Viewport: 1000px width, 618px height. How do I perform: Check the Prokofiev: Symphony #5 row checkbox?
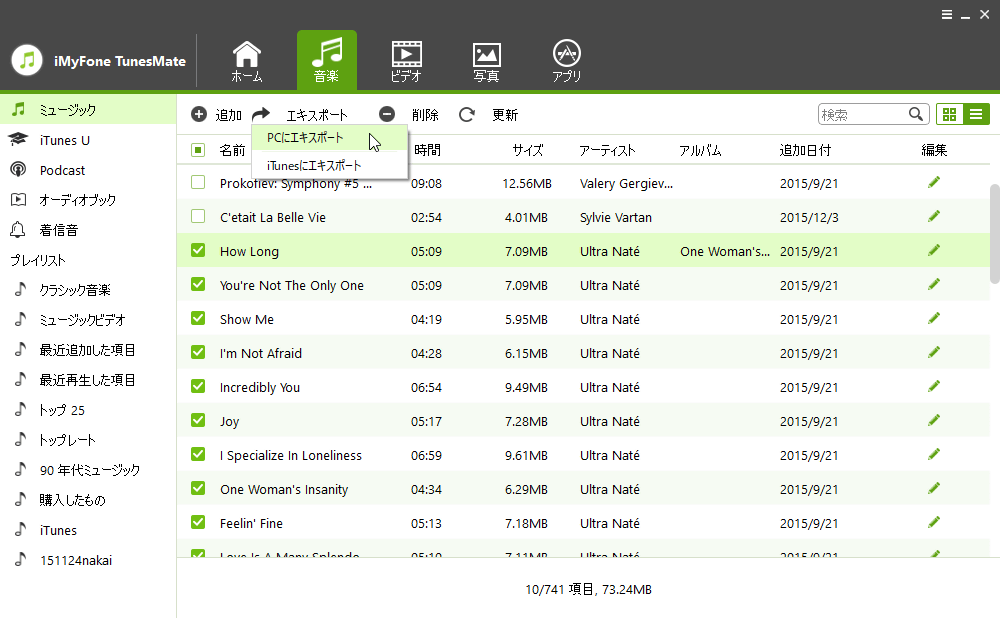pos(198,182)
